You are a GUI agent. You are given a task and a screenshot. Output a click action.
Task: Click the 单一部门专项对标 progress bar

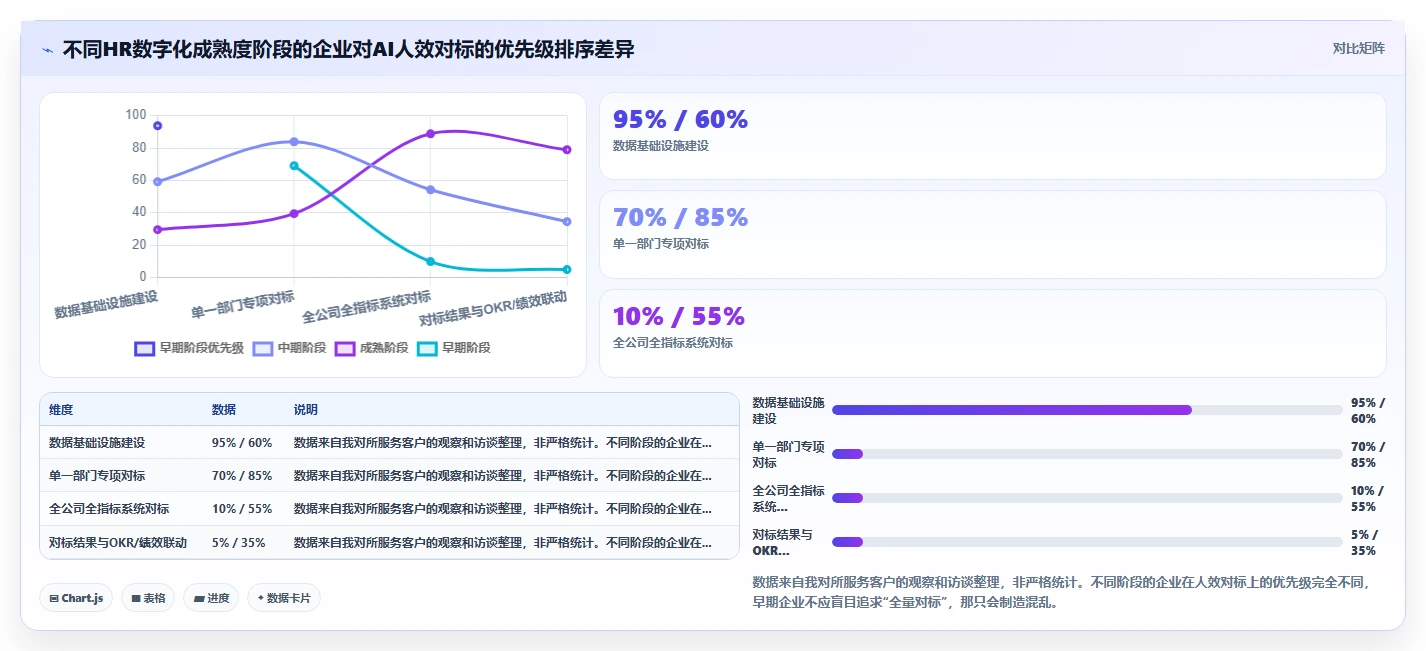click(1087, 454)
